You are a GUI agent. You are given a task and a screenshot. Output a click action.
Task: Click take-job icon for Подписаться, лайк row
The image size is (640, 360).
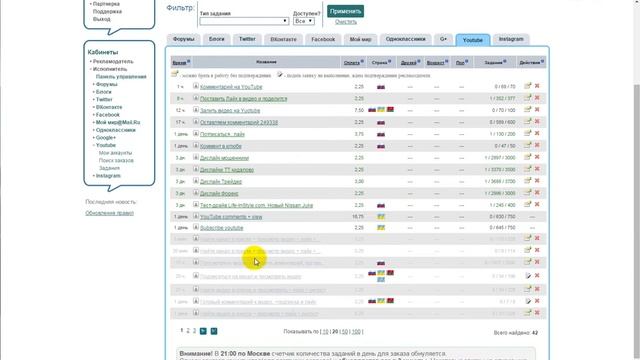coord(528,133)
